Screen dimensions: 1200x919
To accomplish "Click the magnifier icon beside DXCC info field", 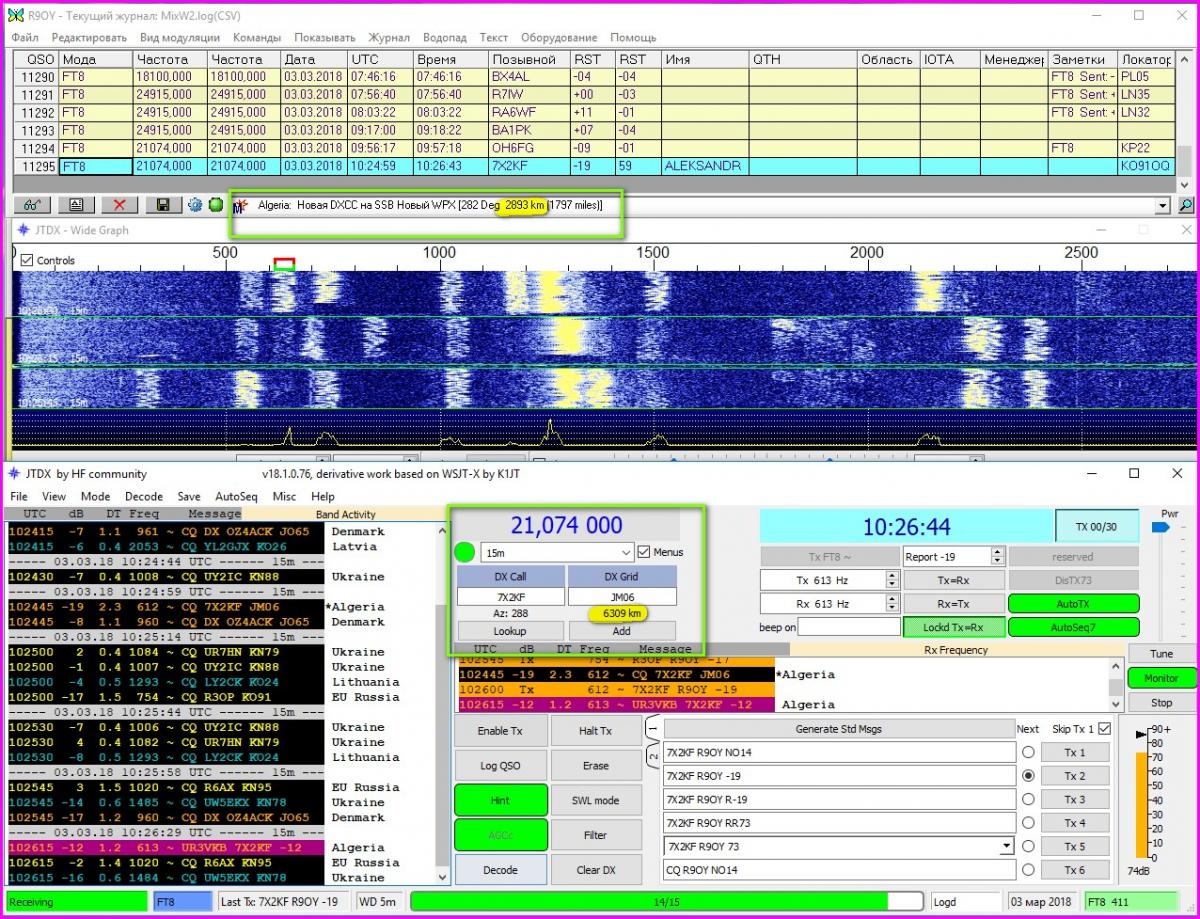I will [x=1186, y=205].
